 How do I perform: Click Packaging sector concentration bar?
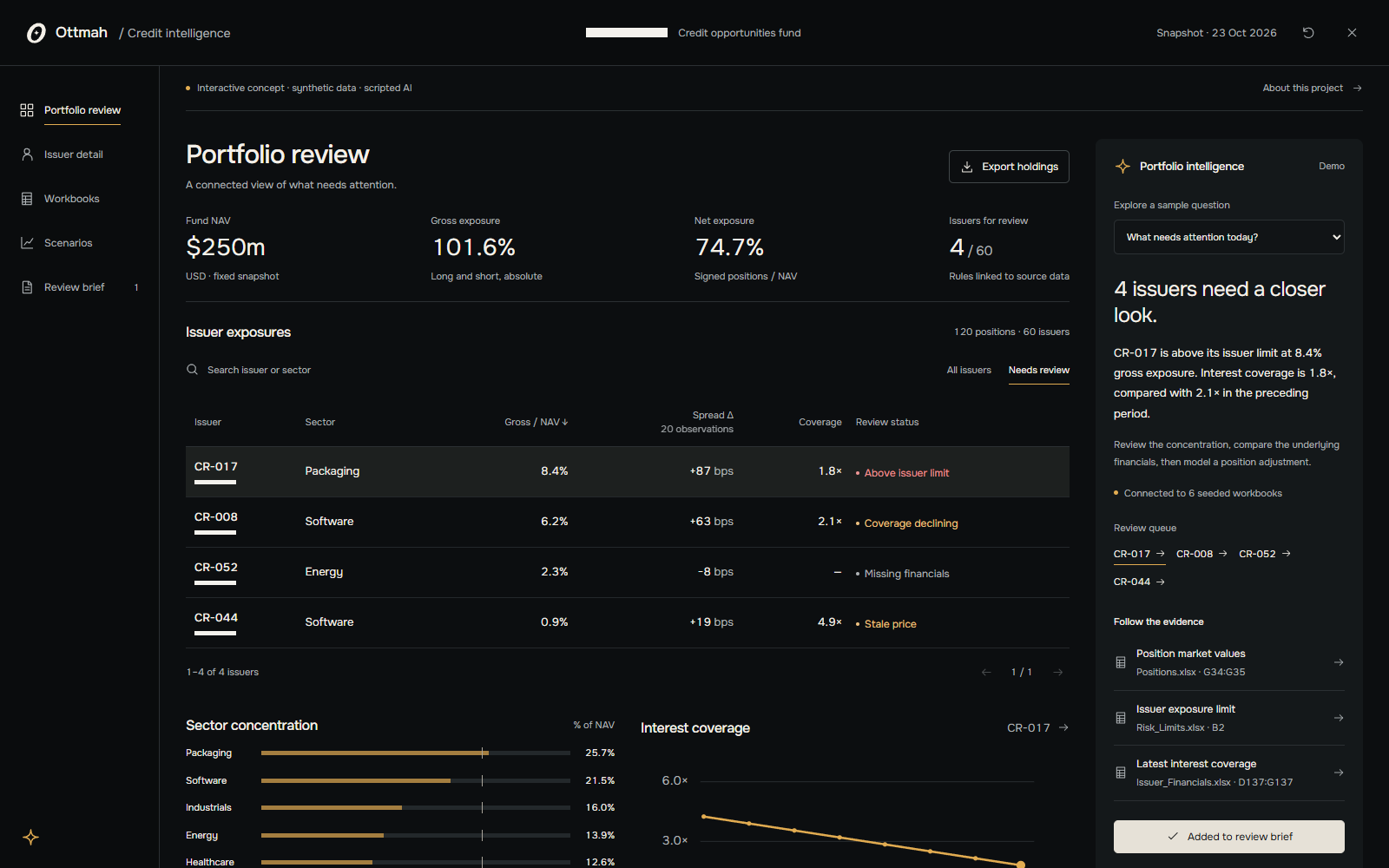(416, 753)
